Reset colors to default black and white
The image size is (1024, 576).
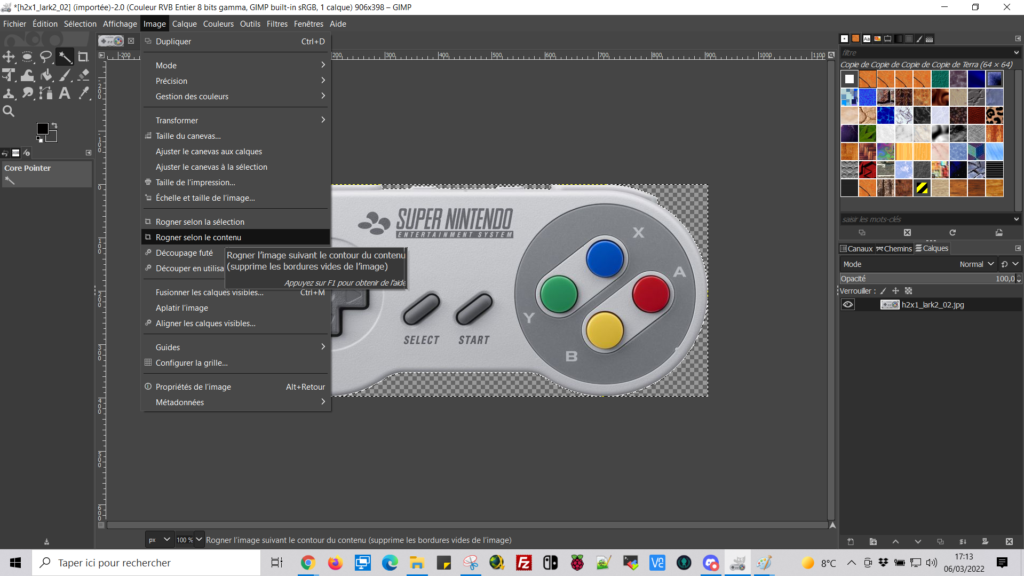40,139
